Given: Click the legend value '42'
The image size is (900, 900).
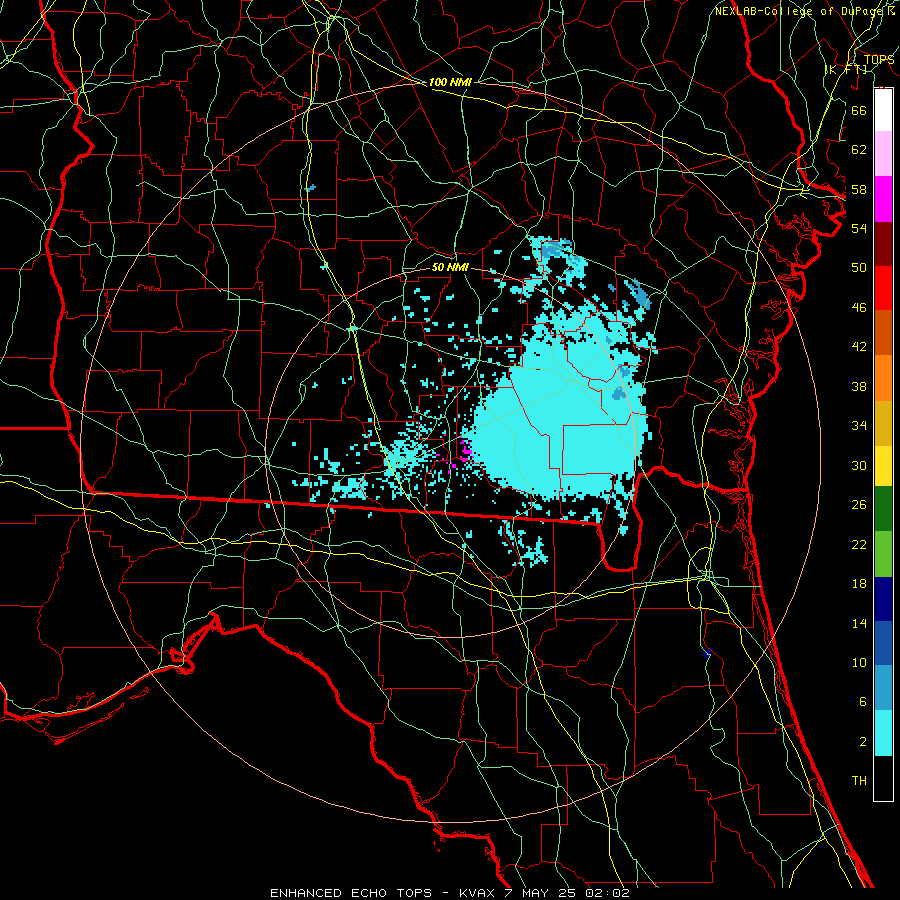Looking at the screenshot, I should click(859, 347).
